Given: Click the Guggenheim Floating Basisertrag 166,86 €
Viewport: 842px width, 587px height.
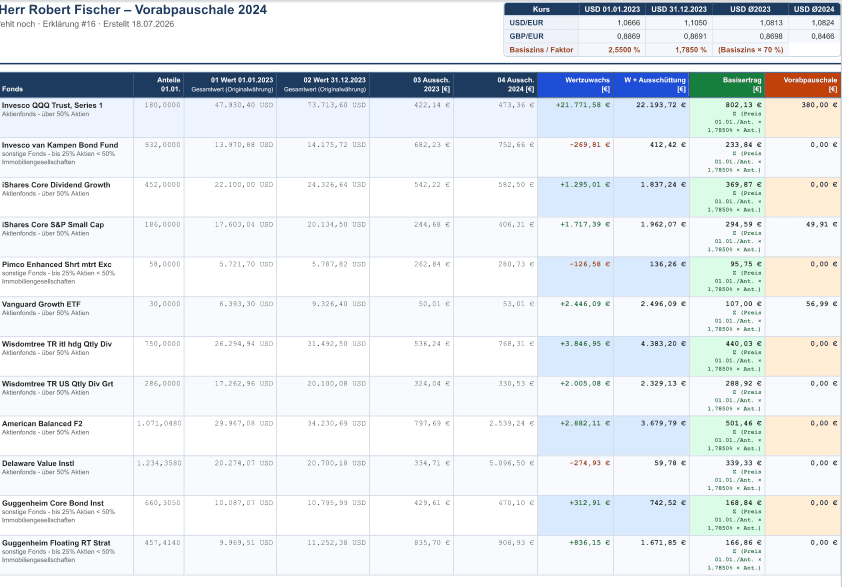Looking at the screenshot, I should point(743,543).
